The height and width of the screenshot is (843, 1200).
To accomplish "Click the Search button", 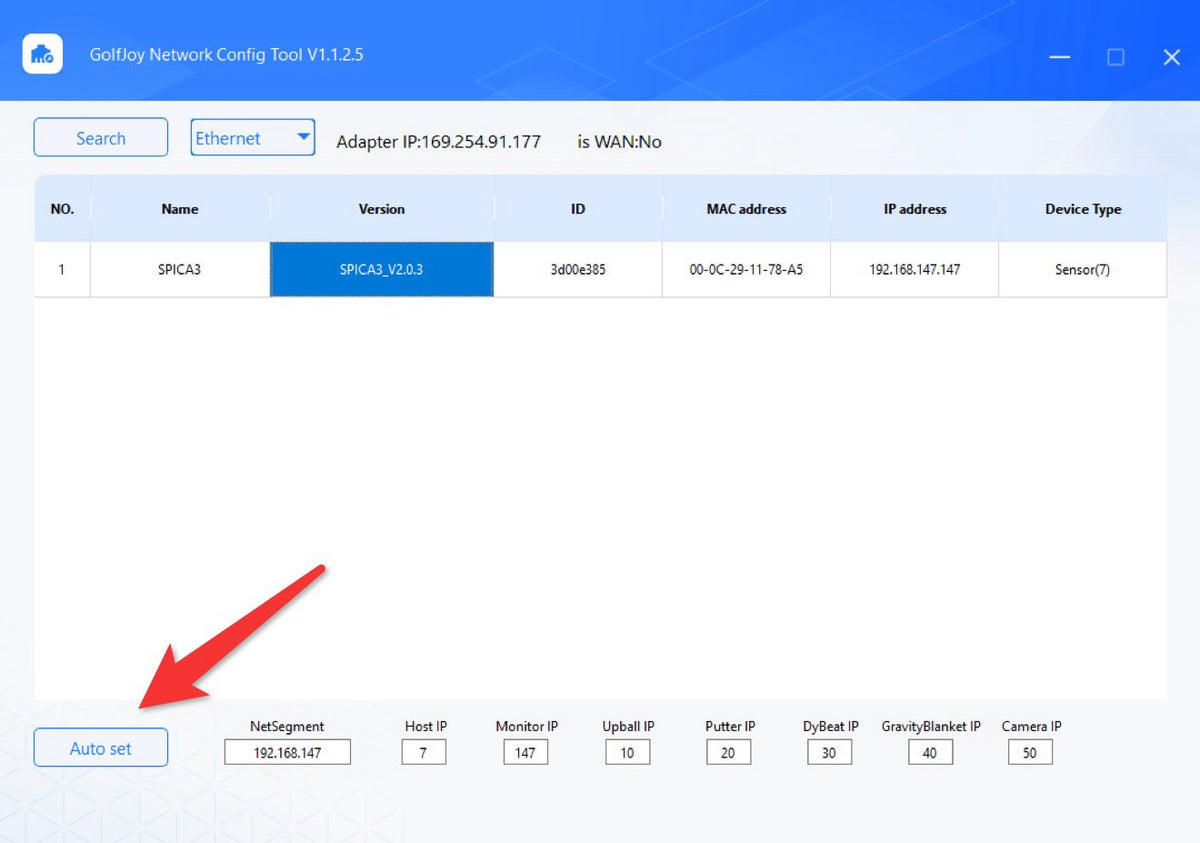I will coord(101,138).
